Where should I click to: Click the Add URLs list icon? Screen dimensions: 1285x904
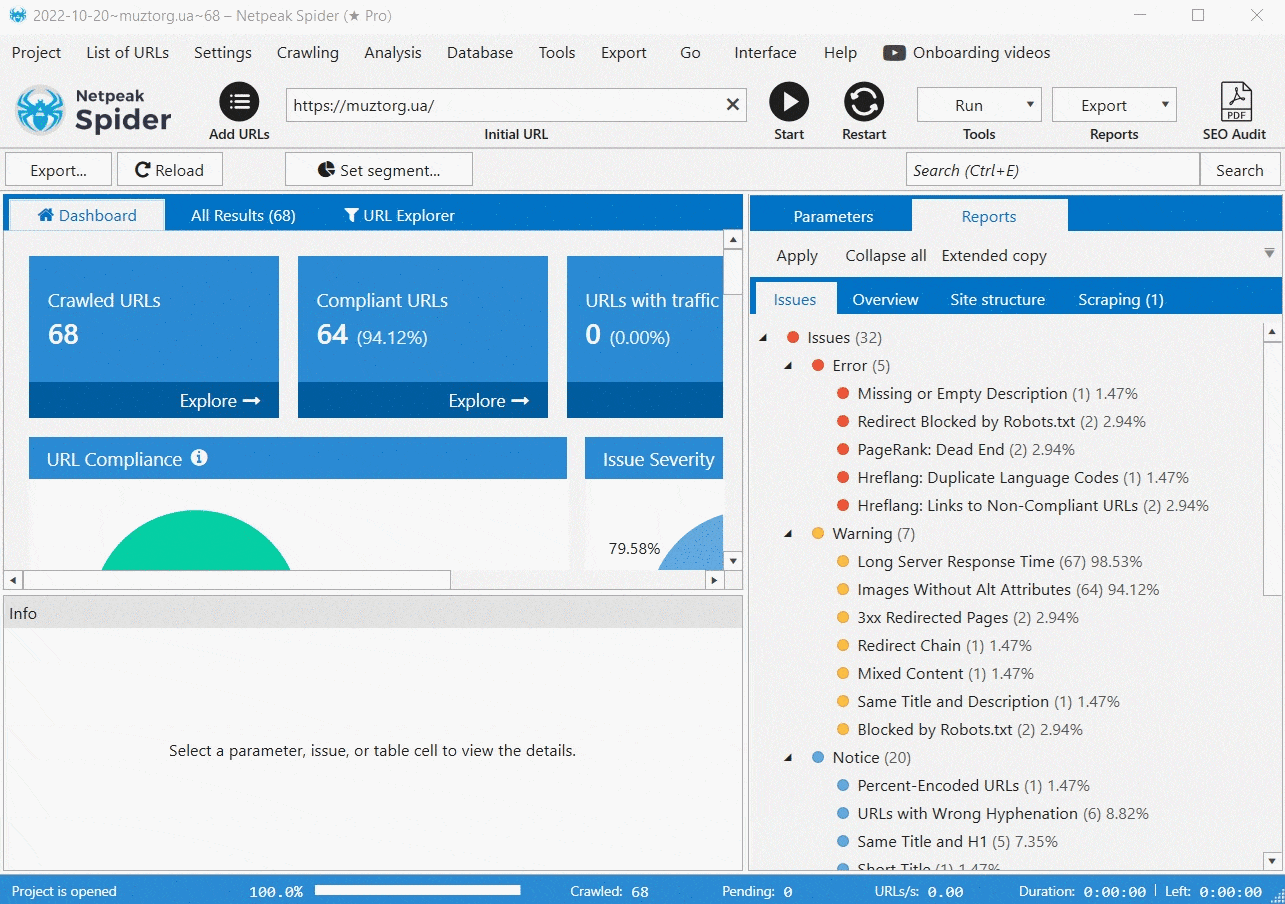pos(239,102)
